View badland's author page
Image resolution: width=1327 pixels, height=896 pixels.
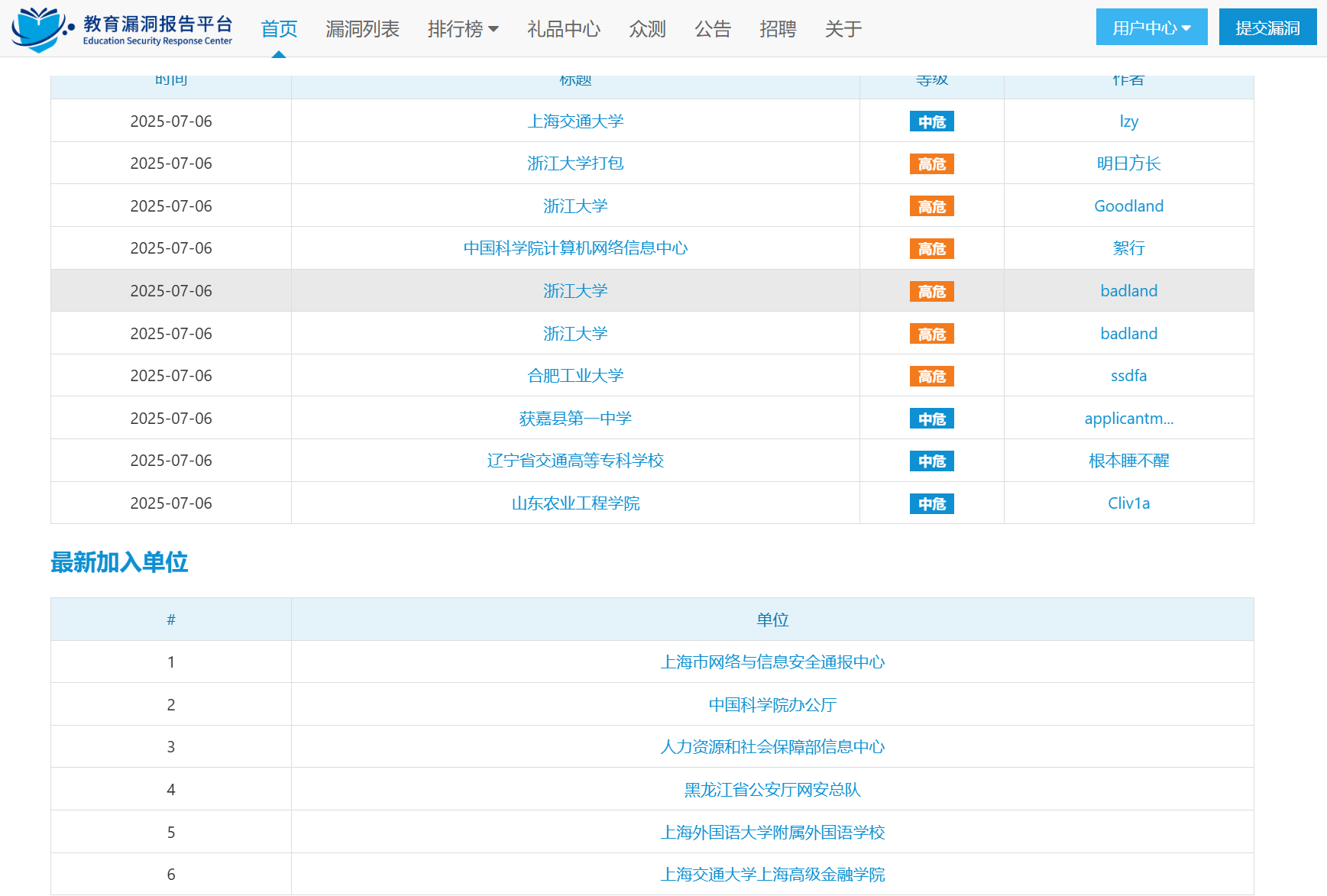pos(1128,290)
